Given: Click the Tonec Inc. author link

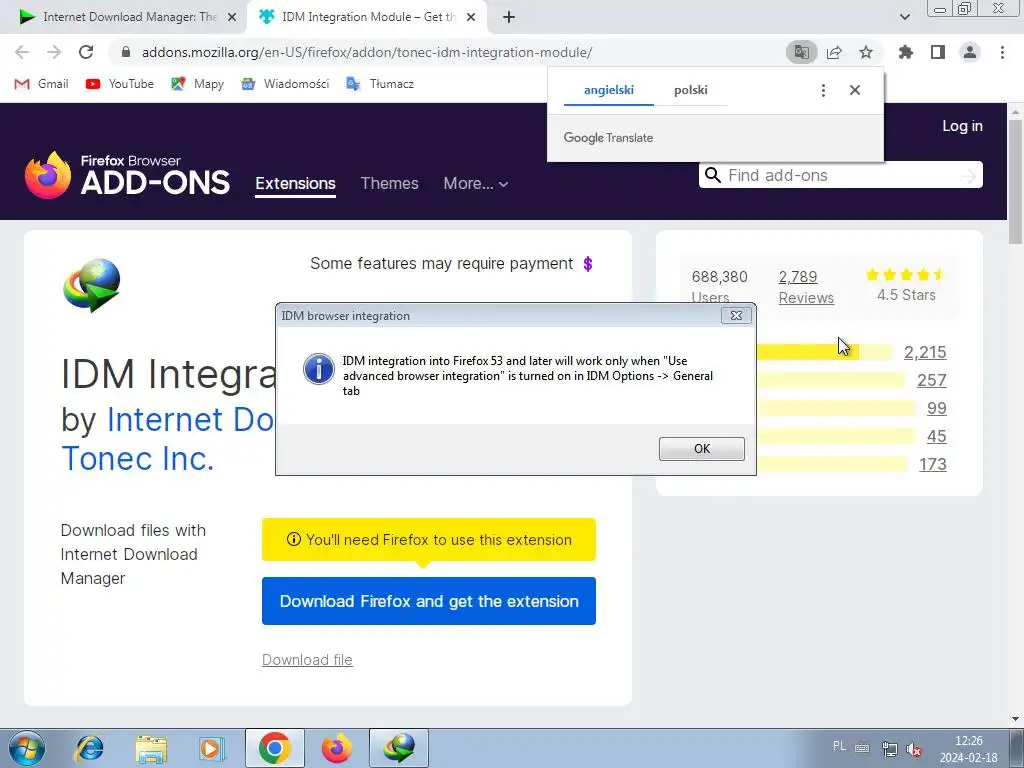Looking at the screenshot, I should pyautogui.click(x=138, y=458).
